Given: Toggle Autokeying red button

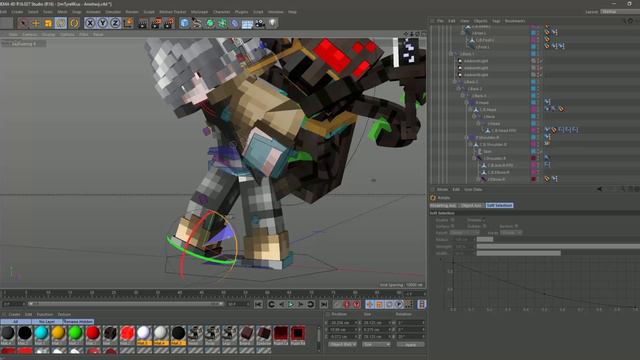Looking at the screenshot, I should pyautogui.click(x=347, y=304).
